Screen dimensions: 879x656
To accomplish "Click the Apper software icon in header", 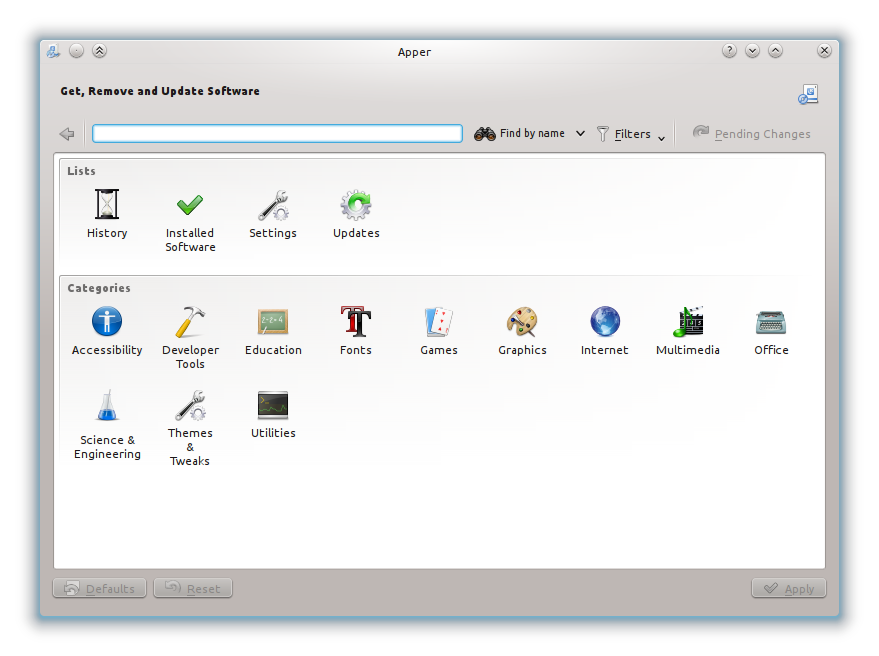I will click(x=808, y=94).
